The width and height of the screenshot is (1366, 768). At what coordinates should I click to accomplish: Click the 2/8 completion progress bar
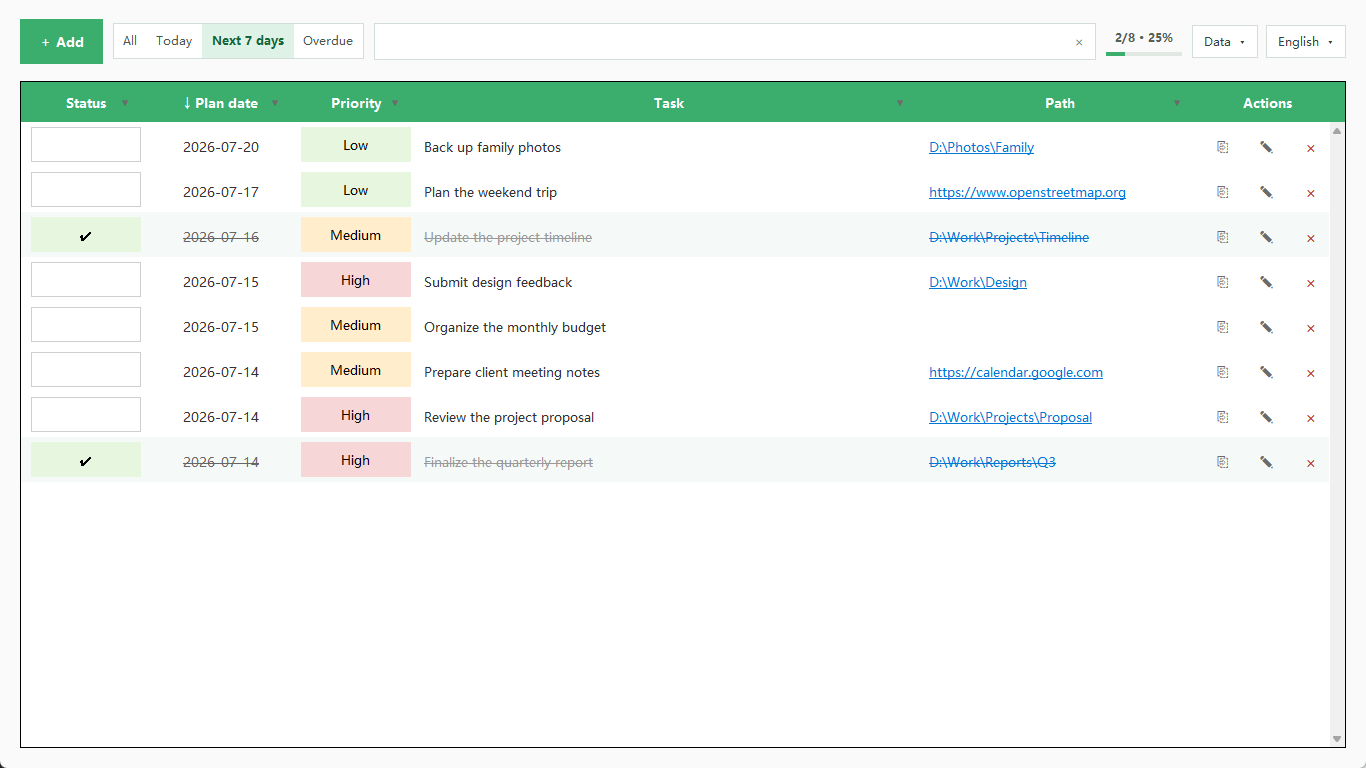1144,53
